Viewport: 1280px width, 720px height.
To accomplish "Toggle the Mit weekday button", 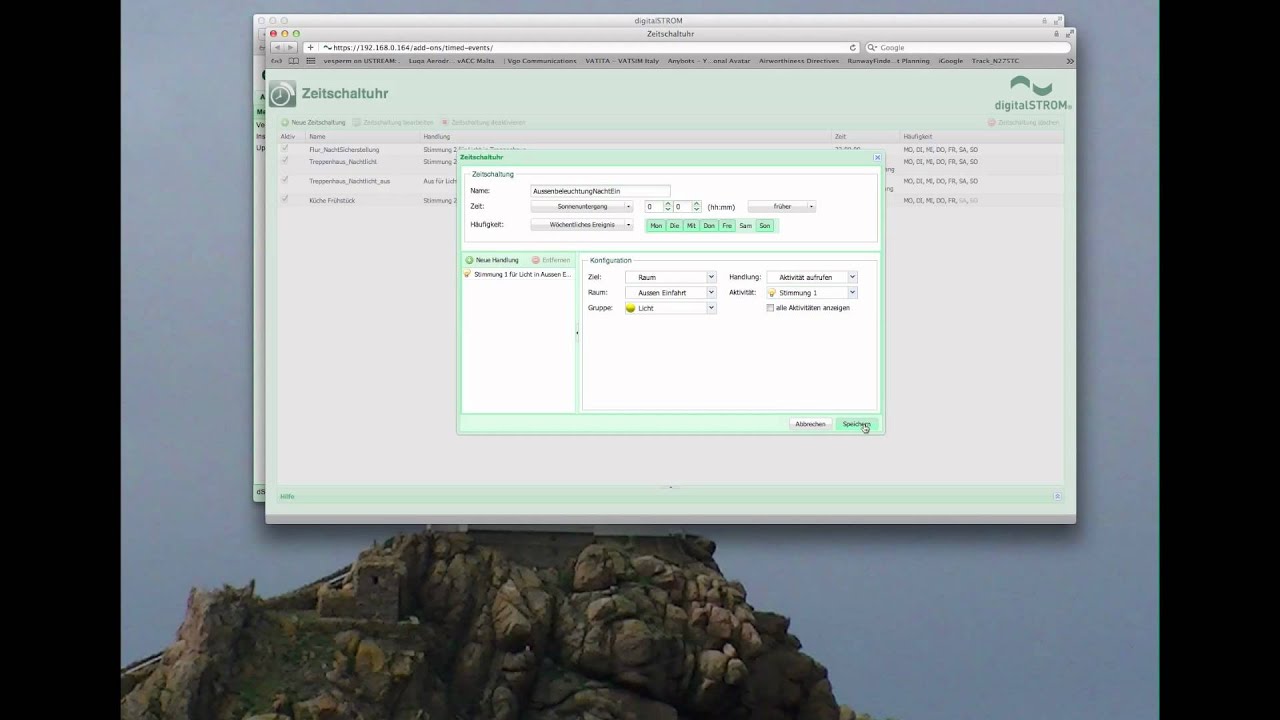I will tap(691, 226).
